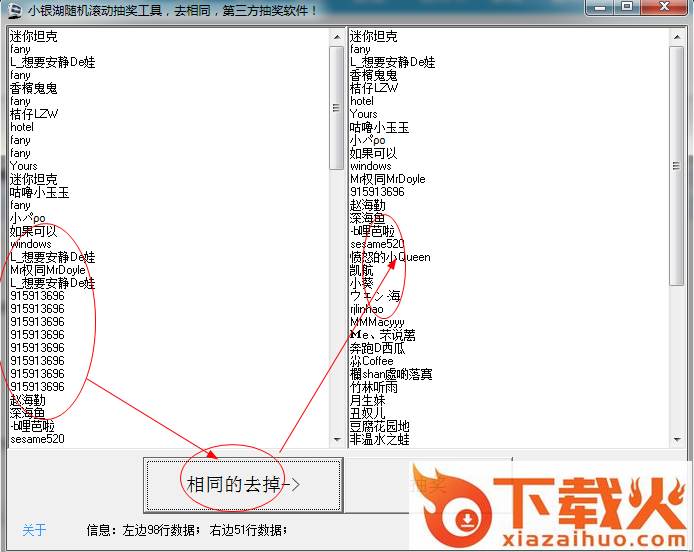Screen dimensions: 694x552
Task: Select "竹林听雨" in the right list
Action: [x=373, y=387]
